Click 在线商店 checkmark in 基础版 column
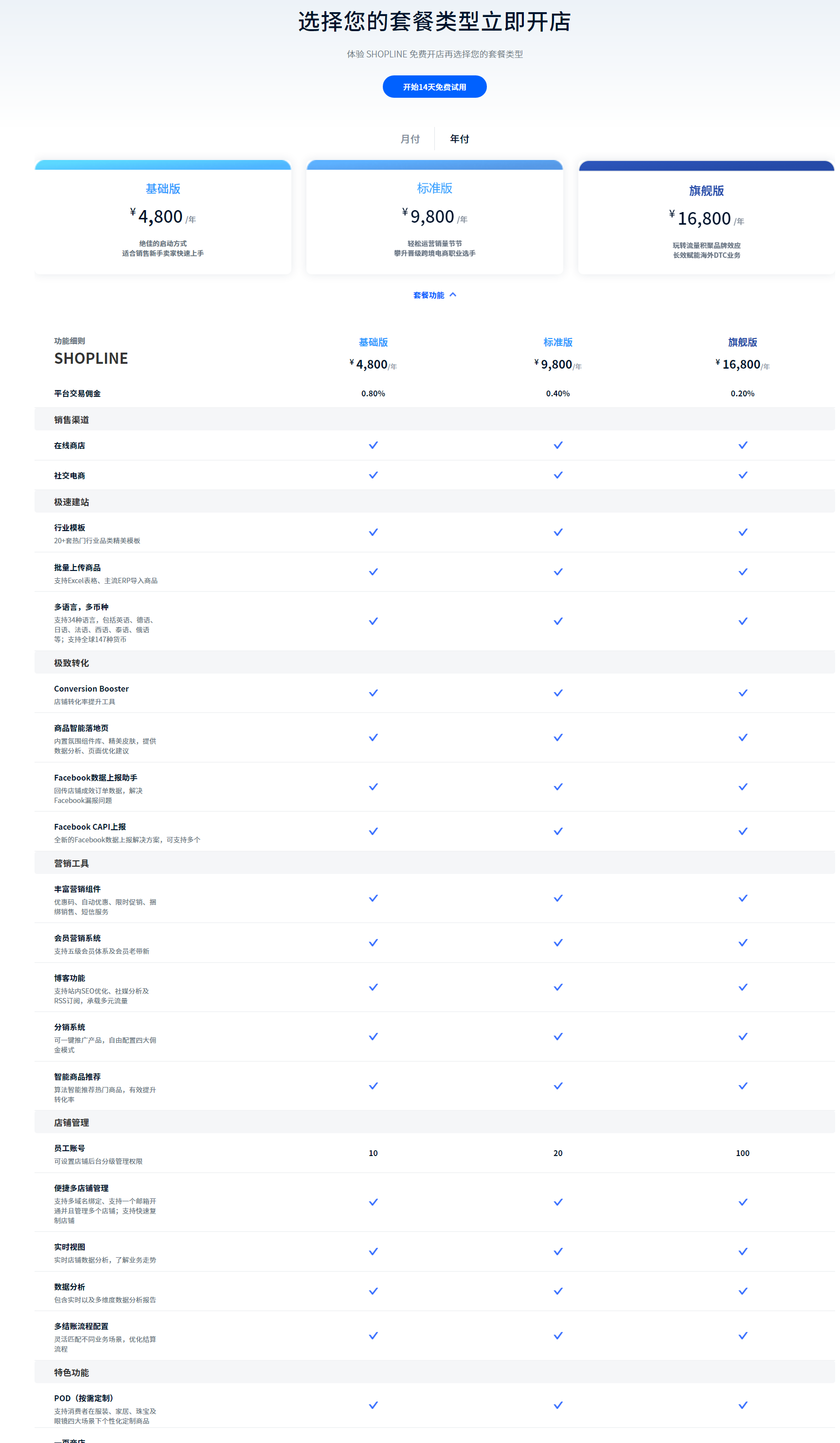 tap(374, 445)
